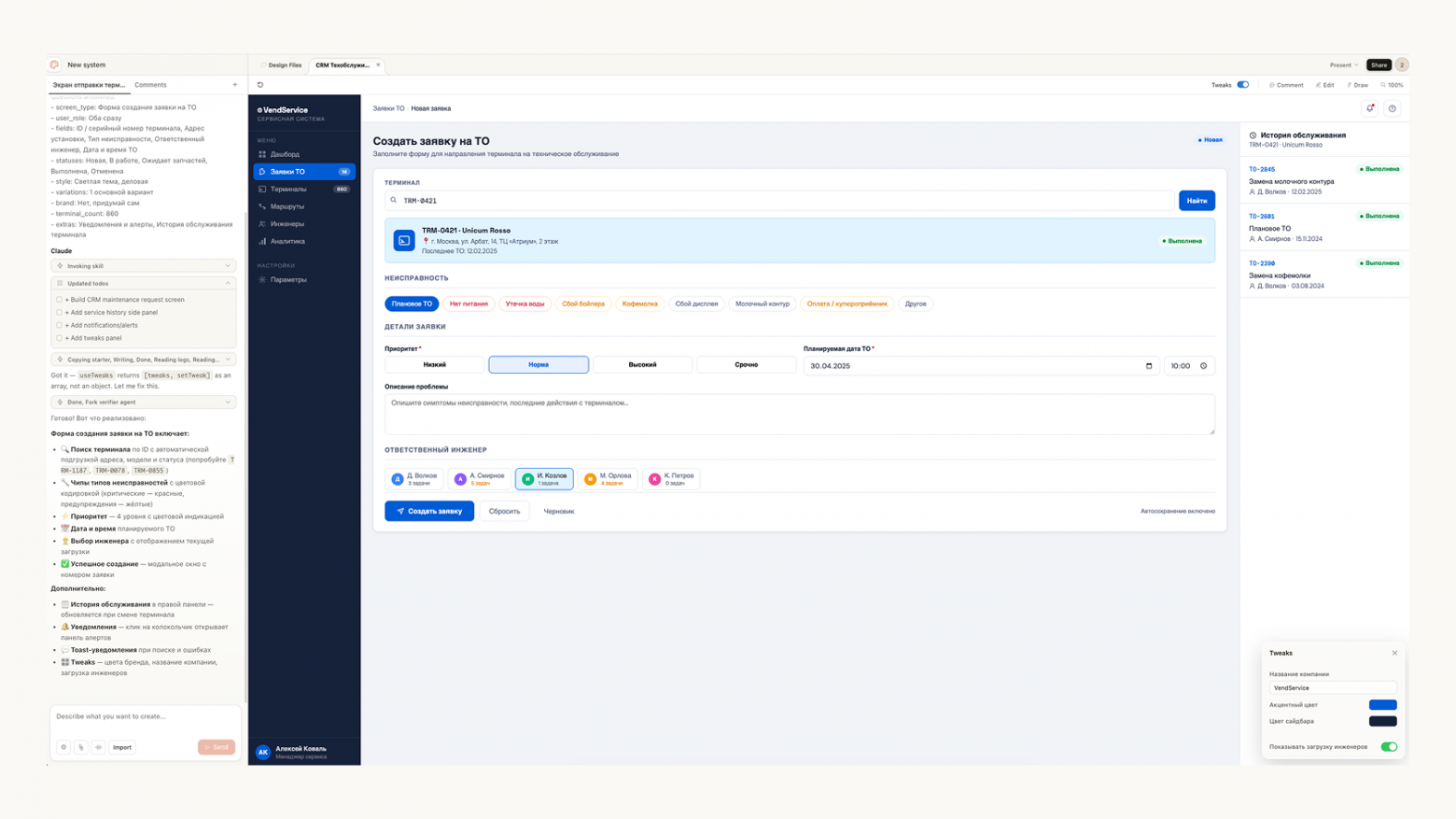The height and width of the screenshot is (819, 1456).
Task: Open Аналитика in the sidebar menu
Action: click(304, 241)
